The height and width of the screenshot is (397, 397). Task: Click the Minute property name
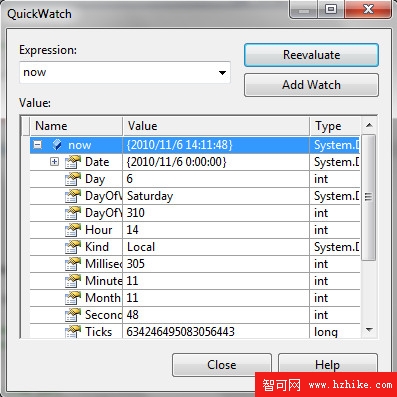(x=104, y=281)
